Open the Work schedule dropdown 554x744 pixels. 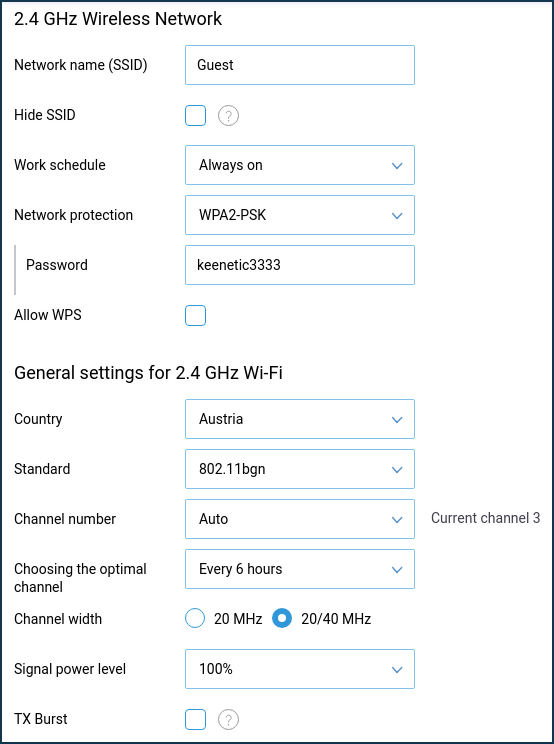click(300, 165)
